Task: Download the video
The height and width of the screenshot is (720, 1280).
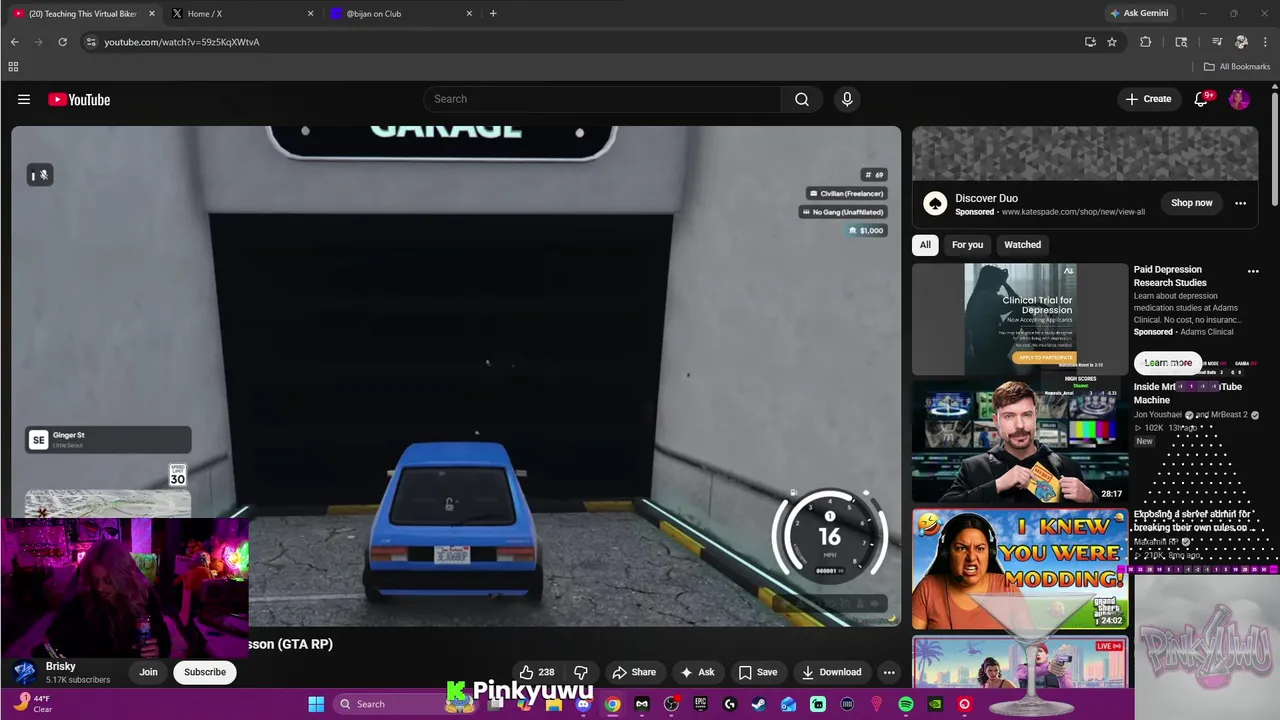Action: coord(831,672)
